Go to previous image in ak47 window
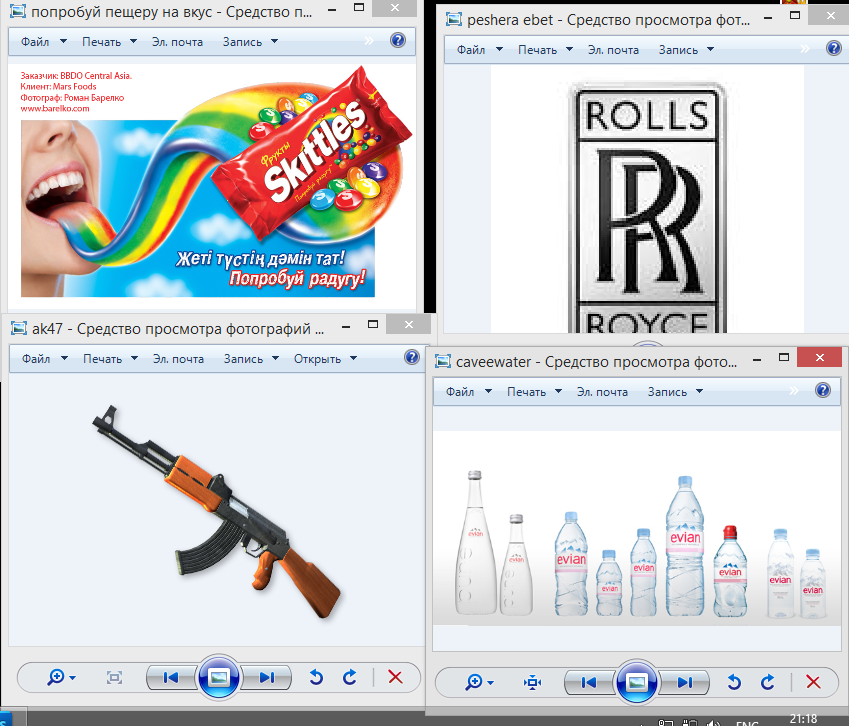This screenshot has width=849, height=726. pyautogui.click(x=170, y=677)
